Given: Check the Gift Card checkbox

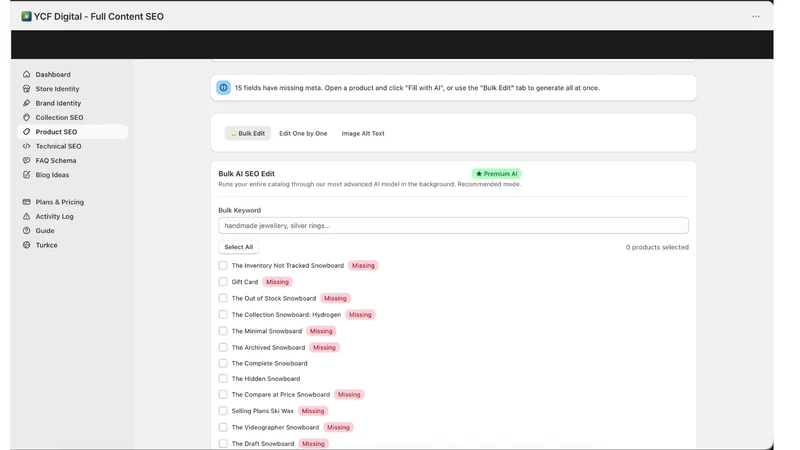Looking at the screenshot, I should 223,282.
